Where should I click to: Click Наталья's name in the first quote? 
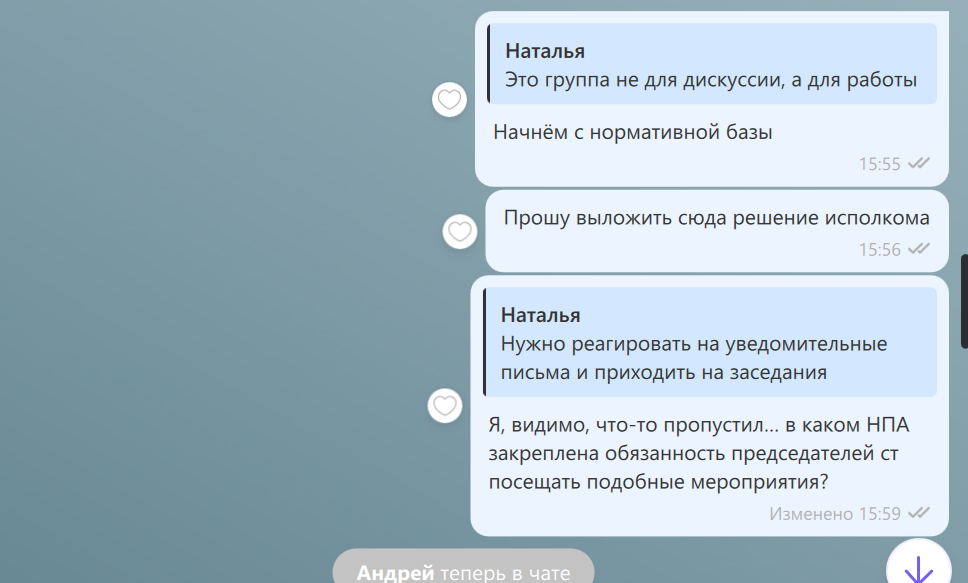click(x=545, y=51)
